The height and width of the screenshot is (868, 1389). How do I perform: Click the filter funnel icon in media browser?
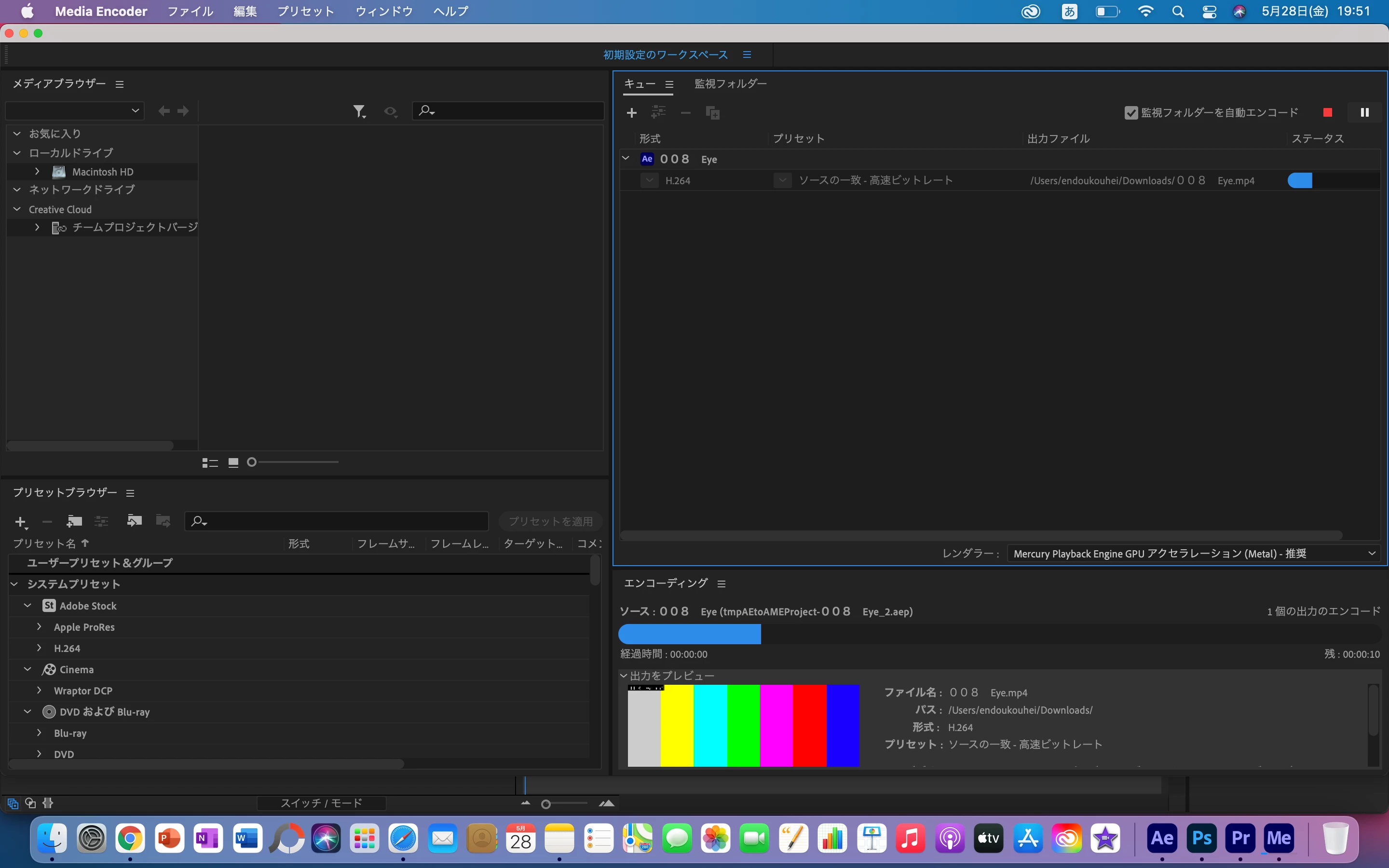tap(359, 111)
